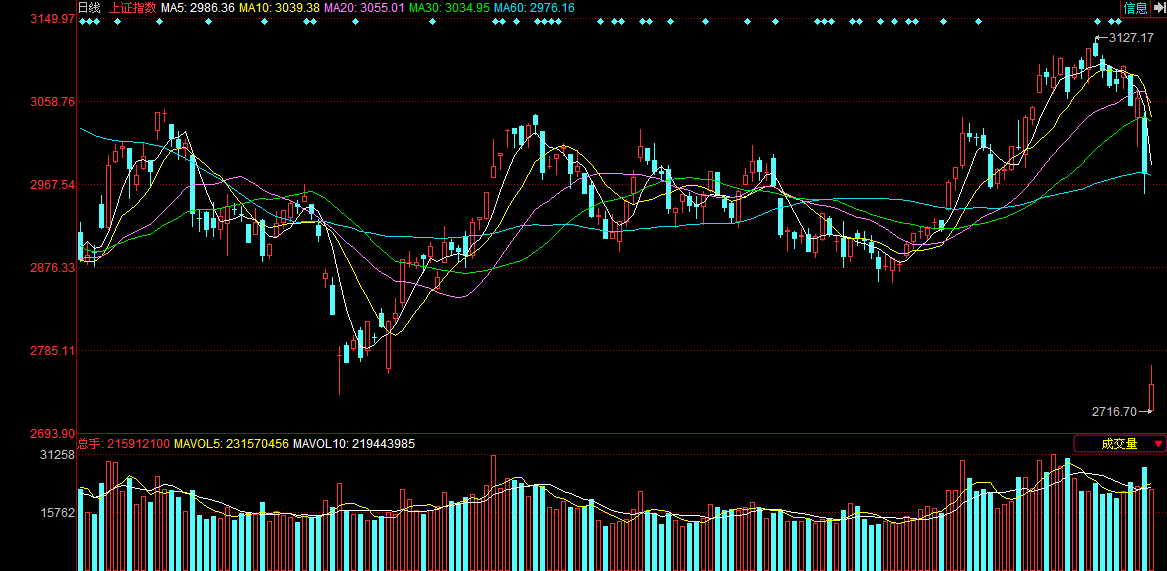Open the 信息 panel
Viewport: 1167px width, 571px height.
1136,8
